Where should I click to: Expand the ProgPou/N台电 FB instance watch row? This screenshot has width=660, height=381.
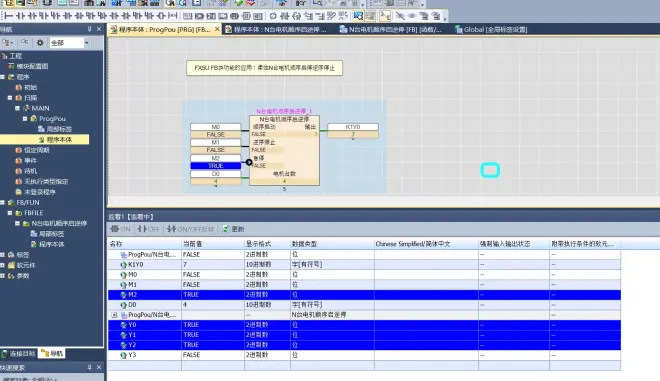(114, 314)
